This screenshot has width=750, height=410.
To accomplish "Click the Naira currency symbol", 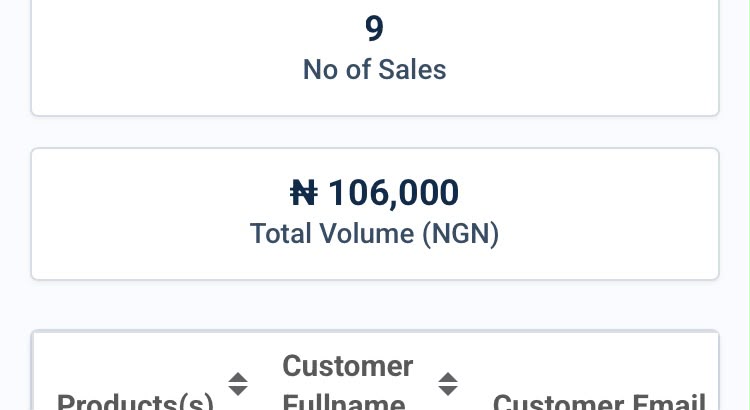I will coord(304,193).
